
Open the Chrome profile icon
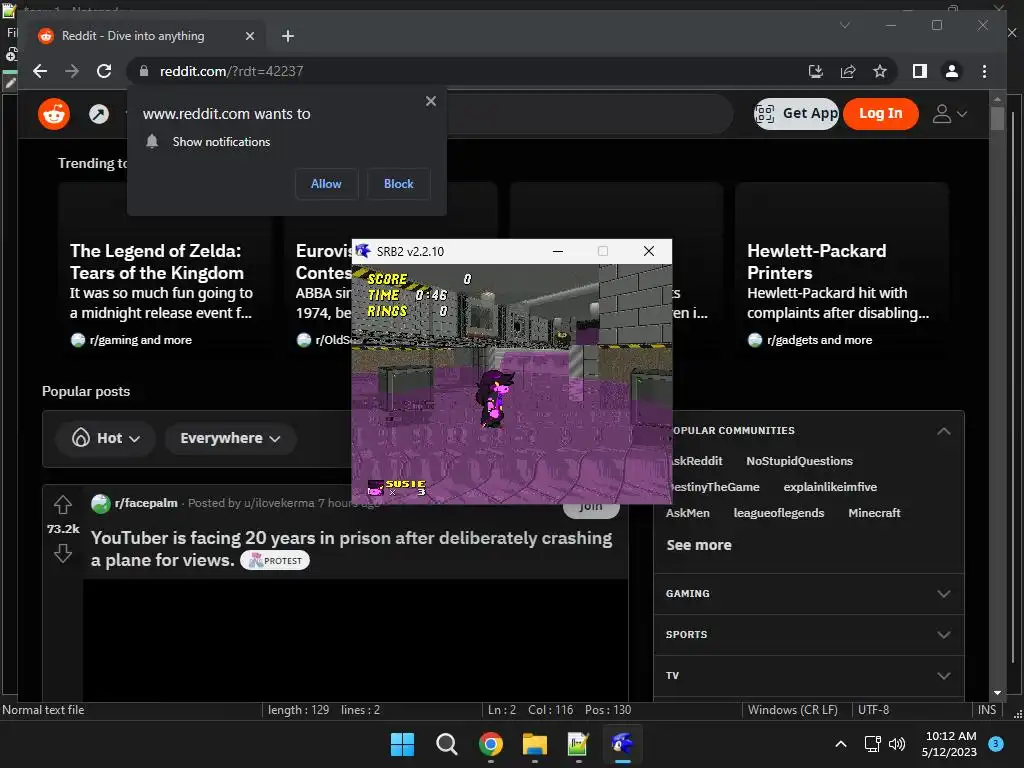[x=952, y=71]
